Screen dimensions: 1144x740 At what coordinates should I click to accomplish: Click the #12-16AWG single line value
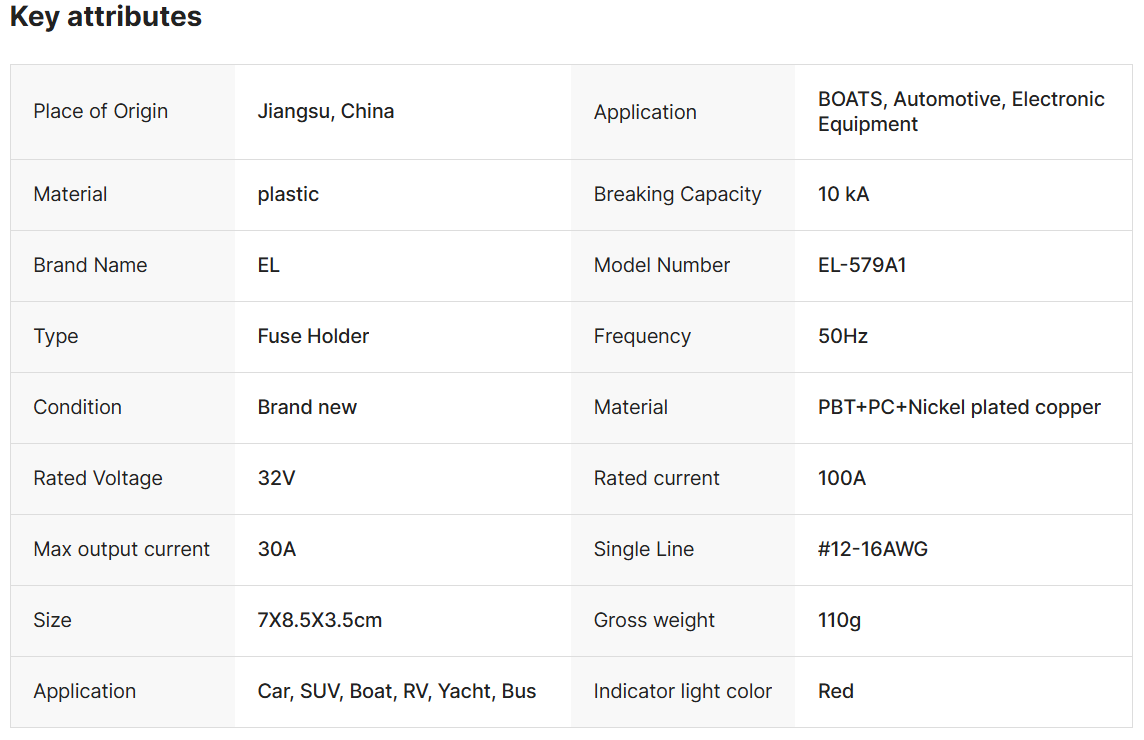click(872, 549)
